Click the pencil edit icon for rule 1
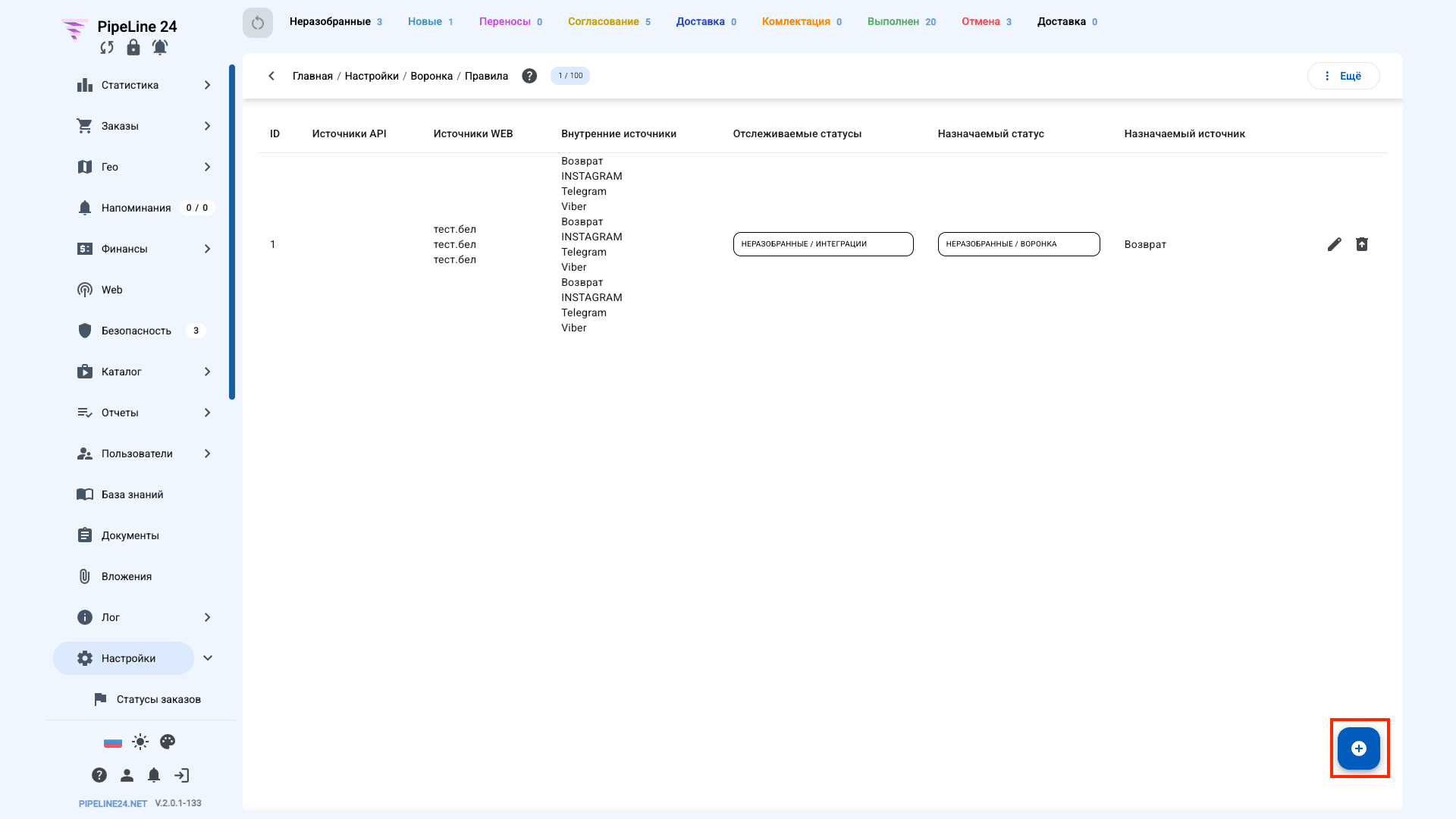The width and height of the screenshot is (1456, 819). [x=1334, y=244]
